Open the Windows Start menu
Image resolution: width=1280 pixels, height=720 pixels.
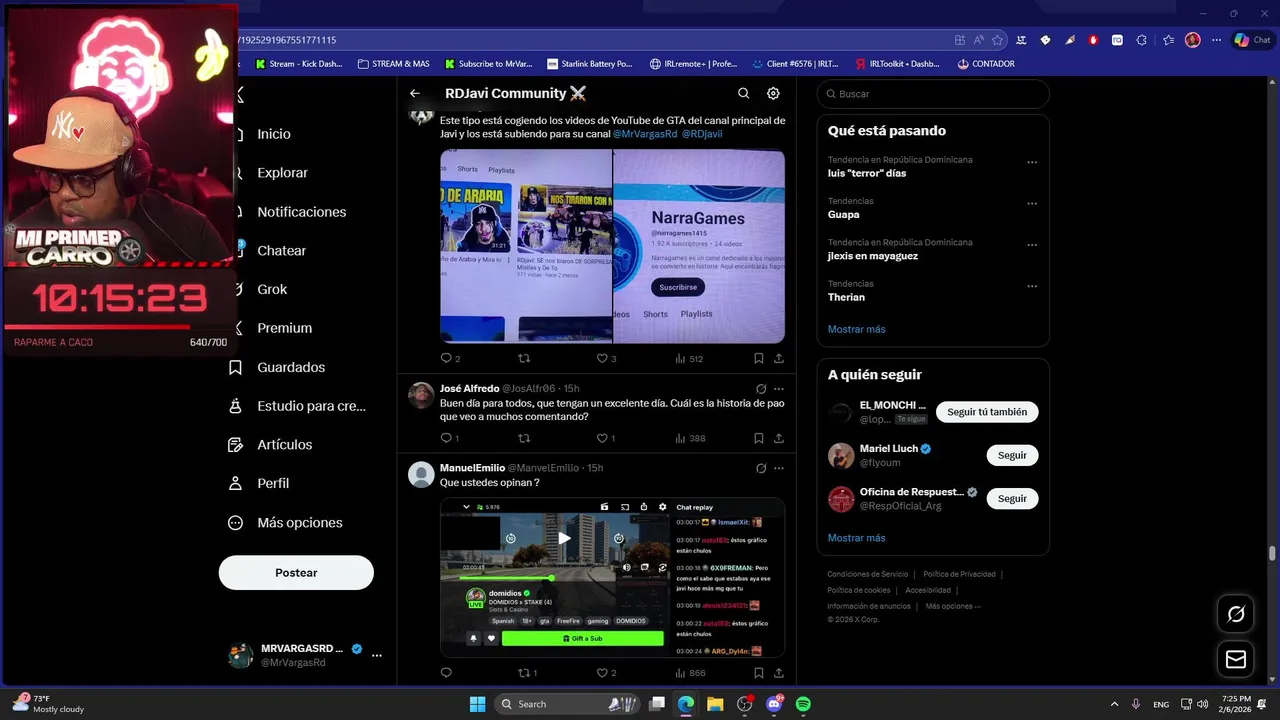point(477,704)
